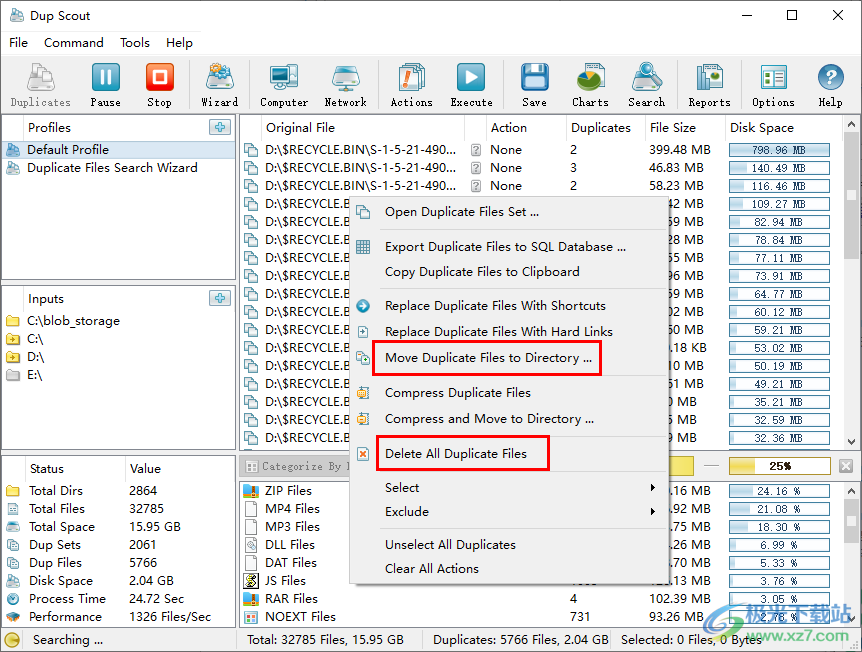862x652 pixels.
Task: Click the Computer toolbar icon
Action: 284,85
